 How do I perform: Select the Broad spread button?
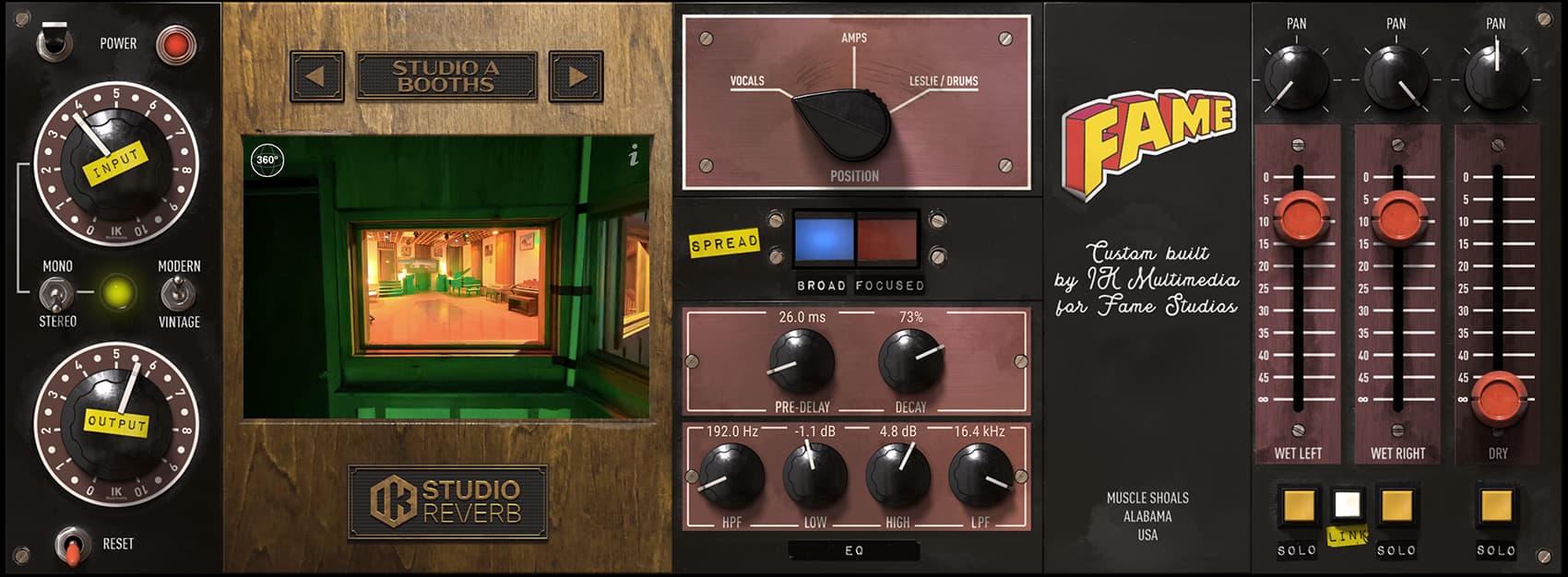(x=824, y=239)
